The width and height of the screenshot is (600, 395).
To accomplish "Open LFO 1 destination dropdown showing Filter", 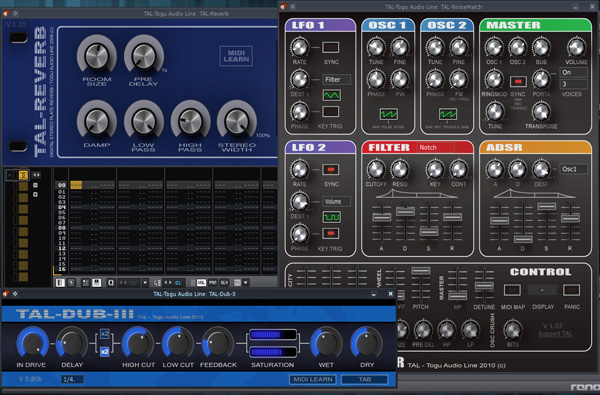I will [x=336, y=80].
